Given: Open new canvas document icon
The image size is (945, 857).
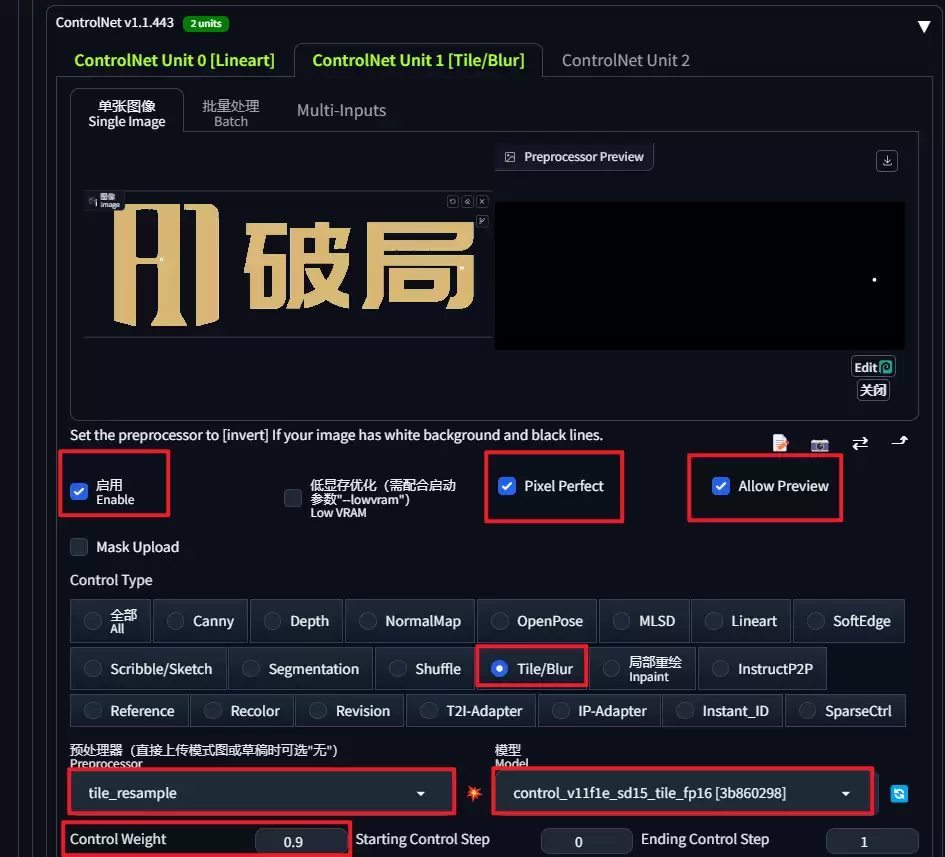Looking at the screenshot, I should coord(780,443).
